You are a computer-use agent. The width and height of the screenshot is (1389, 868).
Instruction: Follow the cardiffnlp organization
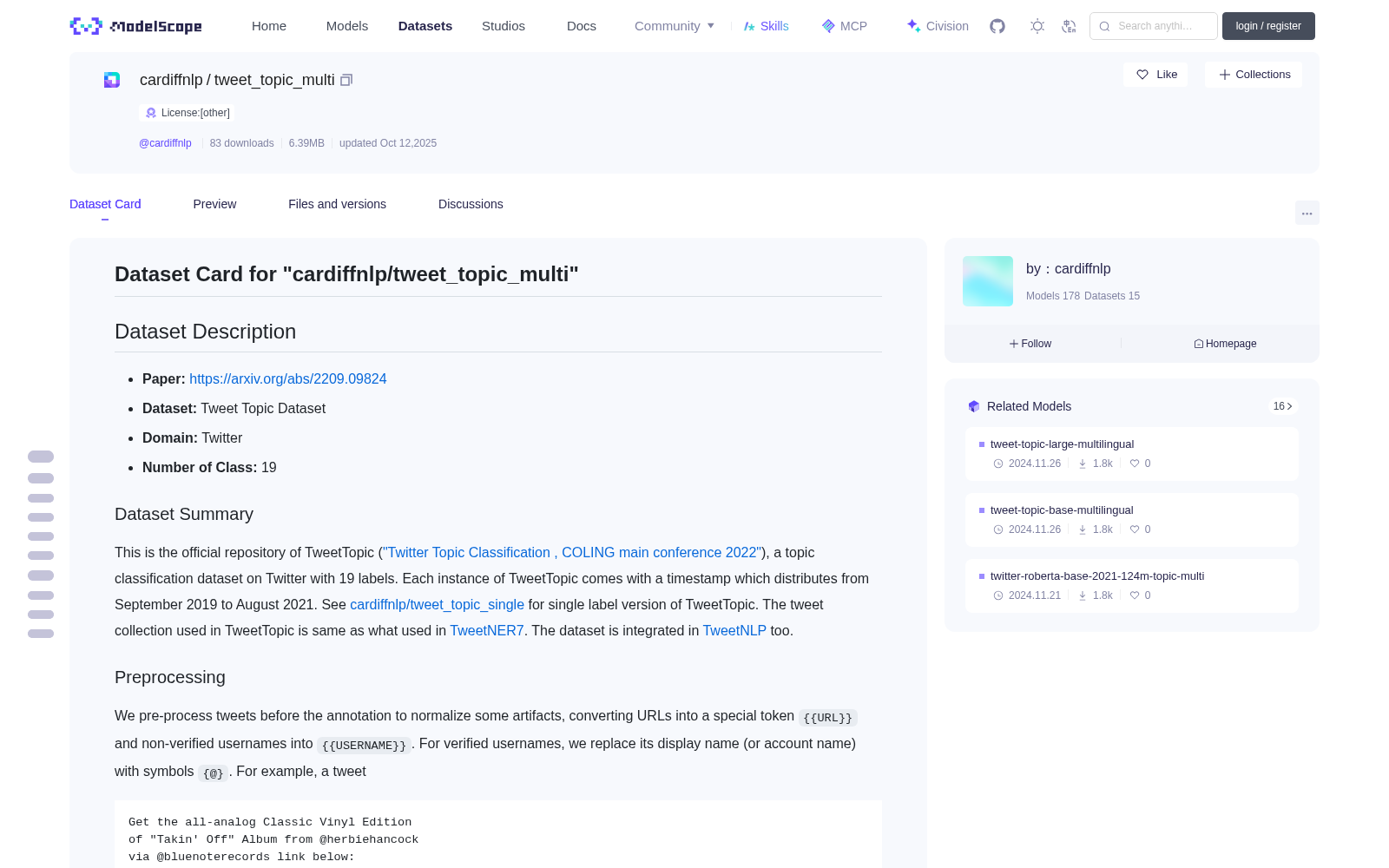(1030, 344)
